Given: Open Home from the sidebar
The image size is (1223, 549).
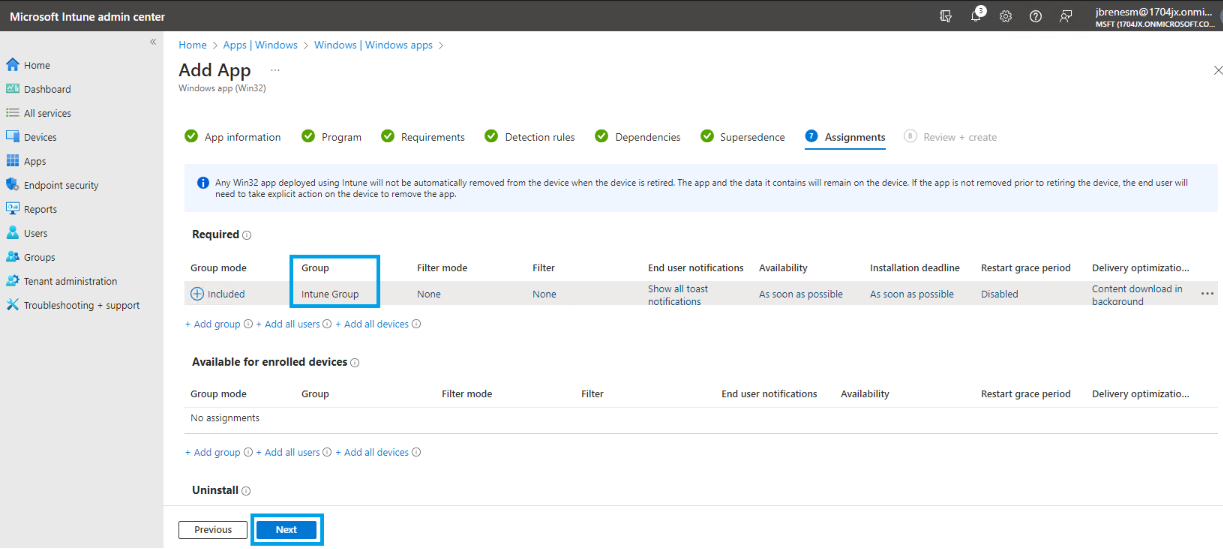Looking at the screenshot, I should pyautogui.click(x=37, y=65).
